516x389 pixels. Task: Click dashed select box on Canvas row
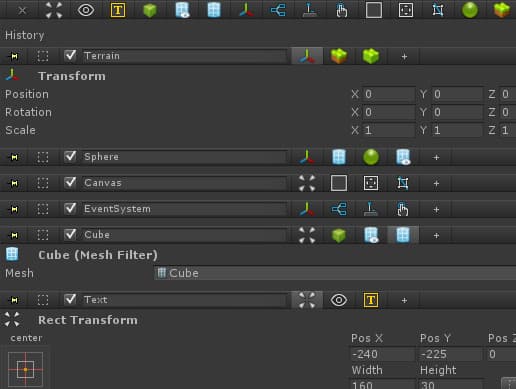click(x=43, y=183)
